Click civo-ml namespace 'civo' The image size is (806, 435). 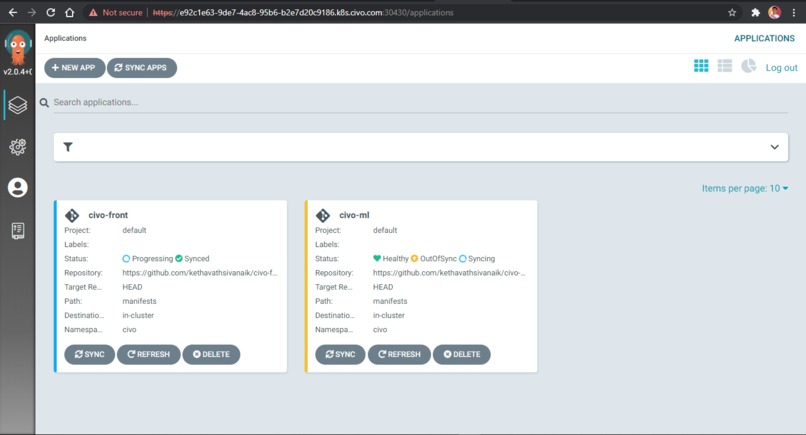click(x=380, y=330)
